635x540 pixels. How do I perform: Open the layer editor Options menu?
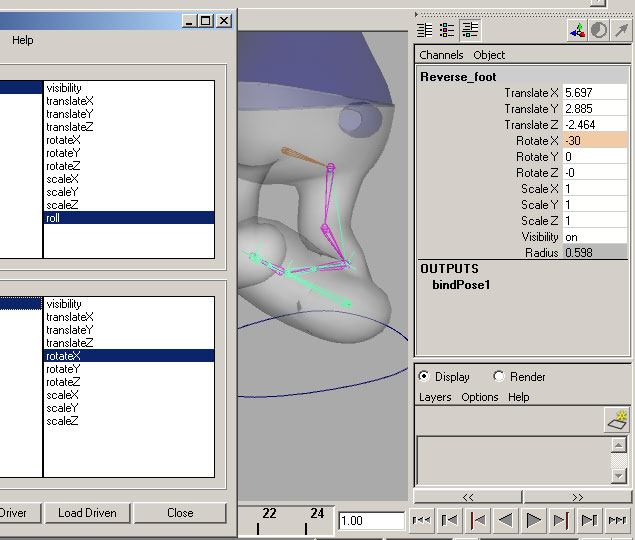[x=480, y=397]
